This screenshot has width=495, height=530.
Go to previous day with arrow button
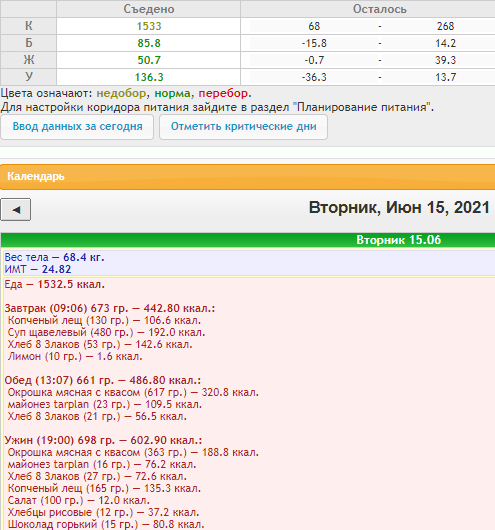(x=16, y=210)
